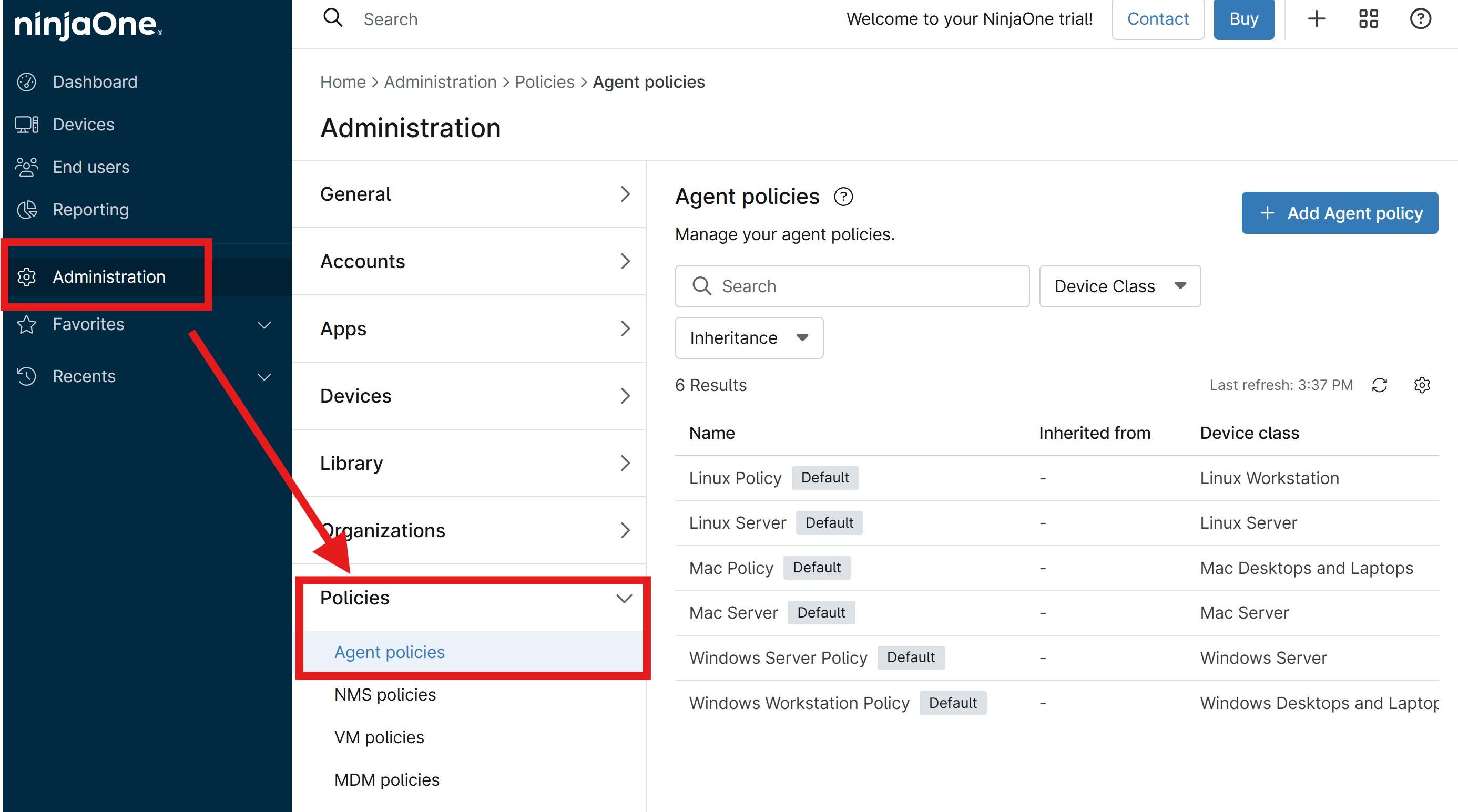Screen dimensions: 1458x812
Task: Open table settings gear icon
Action: 1422,385
